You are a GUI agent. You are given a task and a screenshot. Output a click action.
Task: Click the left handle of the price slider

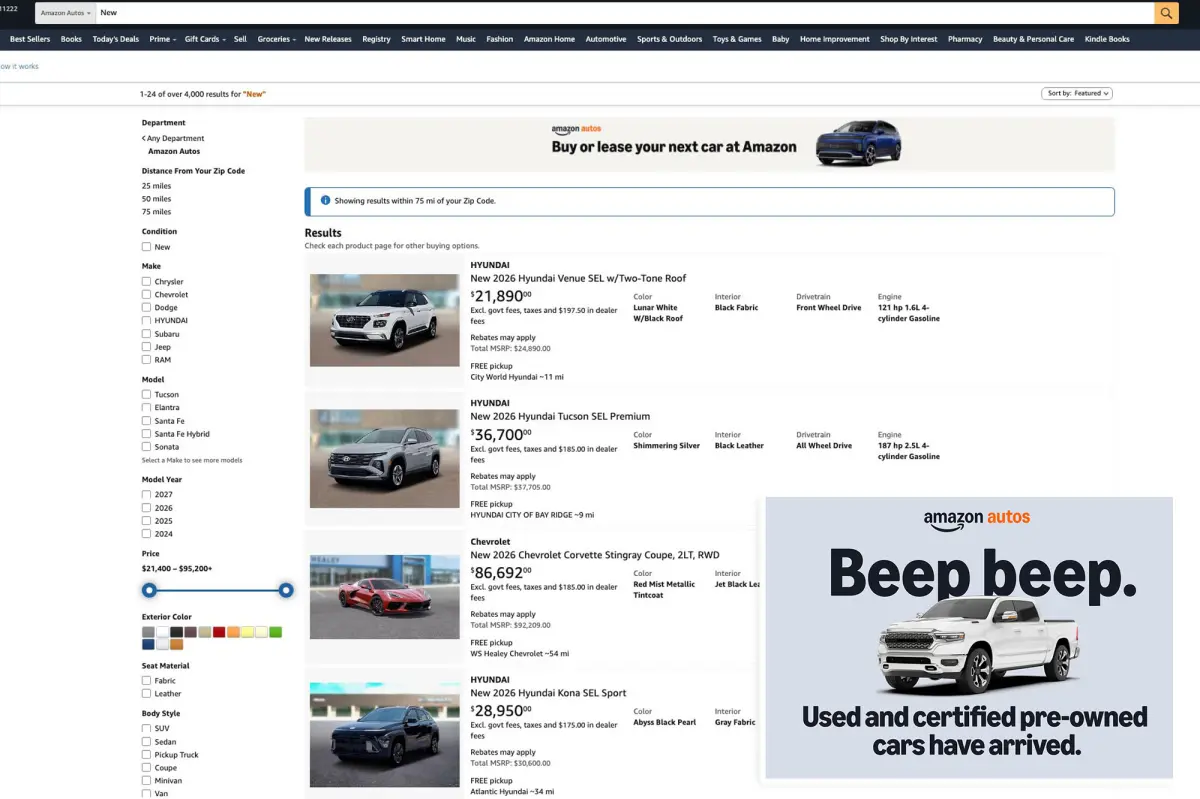click(x=149, y=590)
